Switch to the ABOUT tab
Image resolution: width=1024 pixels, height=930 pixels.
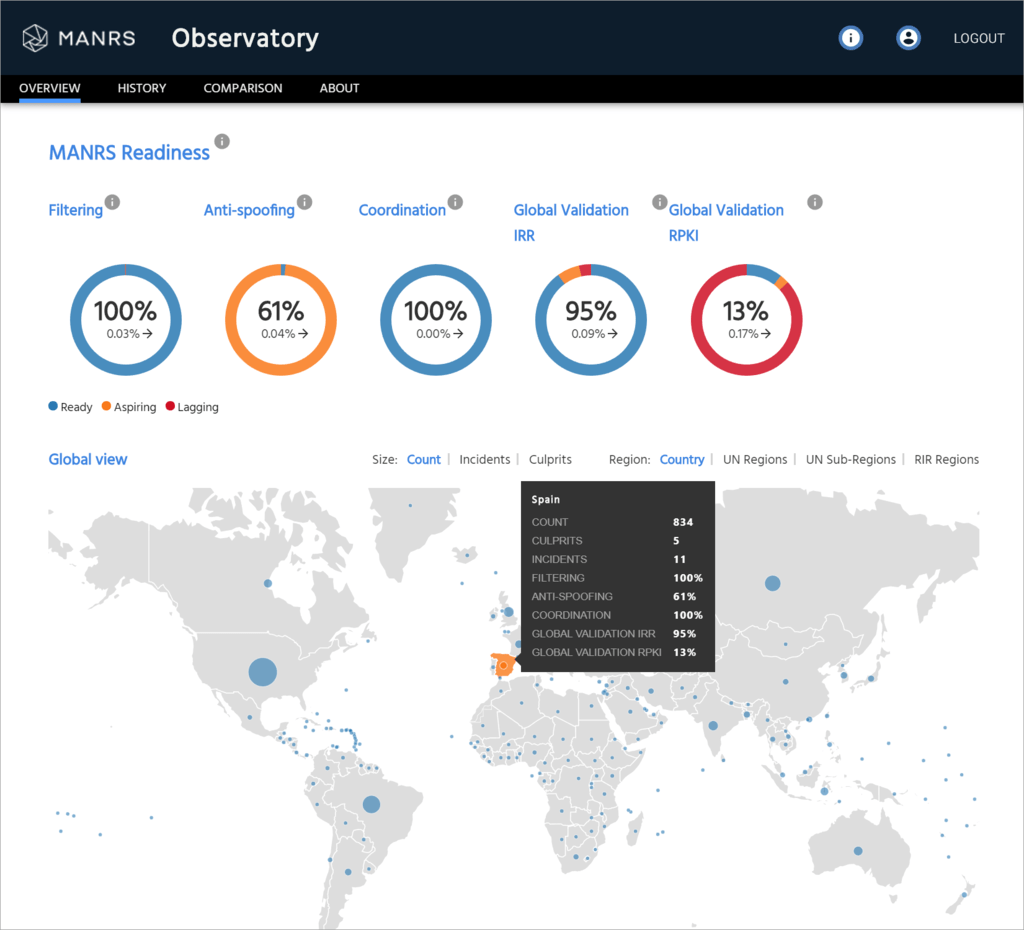tap(339, 88)
